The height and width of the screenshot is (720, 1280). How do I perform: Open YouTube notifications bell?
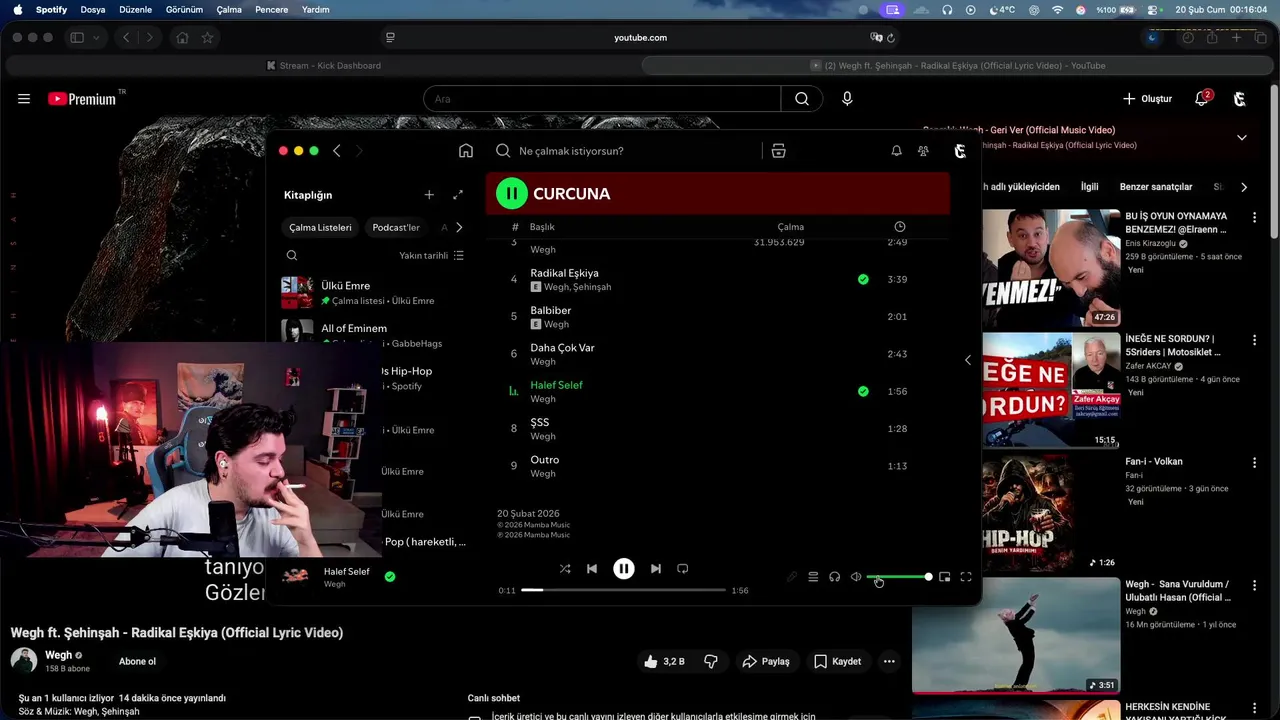pos(1202,99)
